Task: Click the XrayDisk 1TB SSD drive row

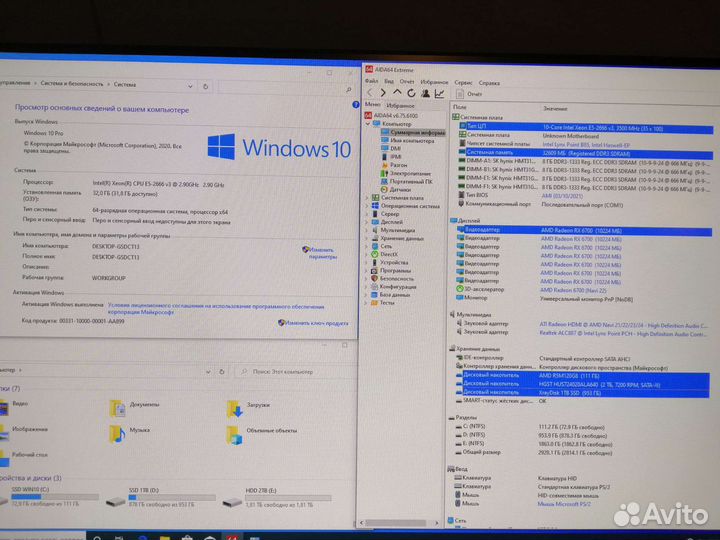Action: point(583,393)
